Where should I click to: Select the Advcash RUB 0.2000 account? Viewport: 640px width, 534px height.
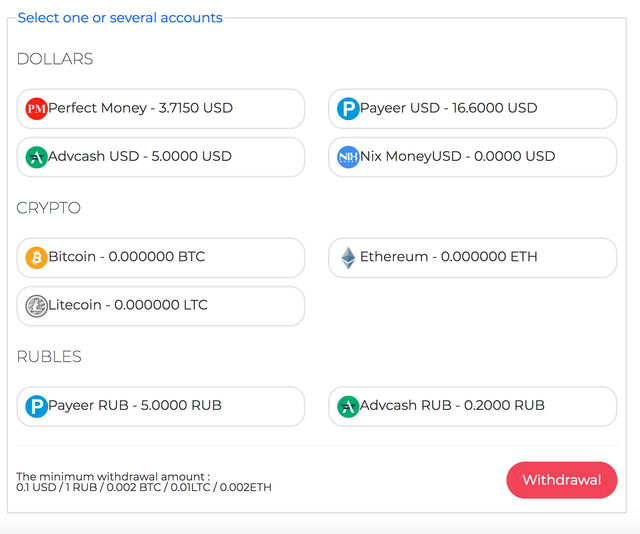pos(473,406)
